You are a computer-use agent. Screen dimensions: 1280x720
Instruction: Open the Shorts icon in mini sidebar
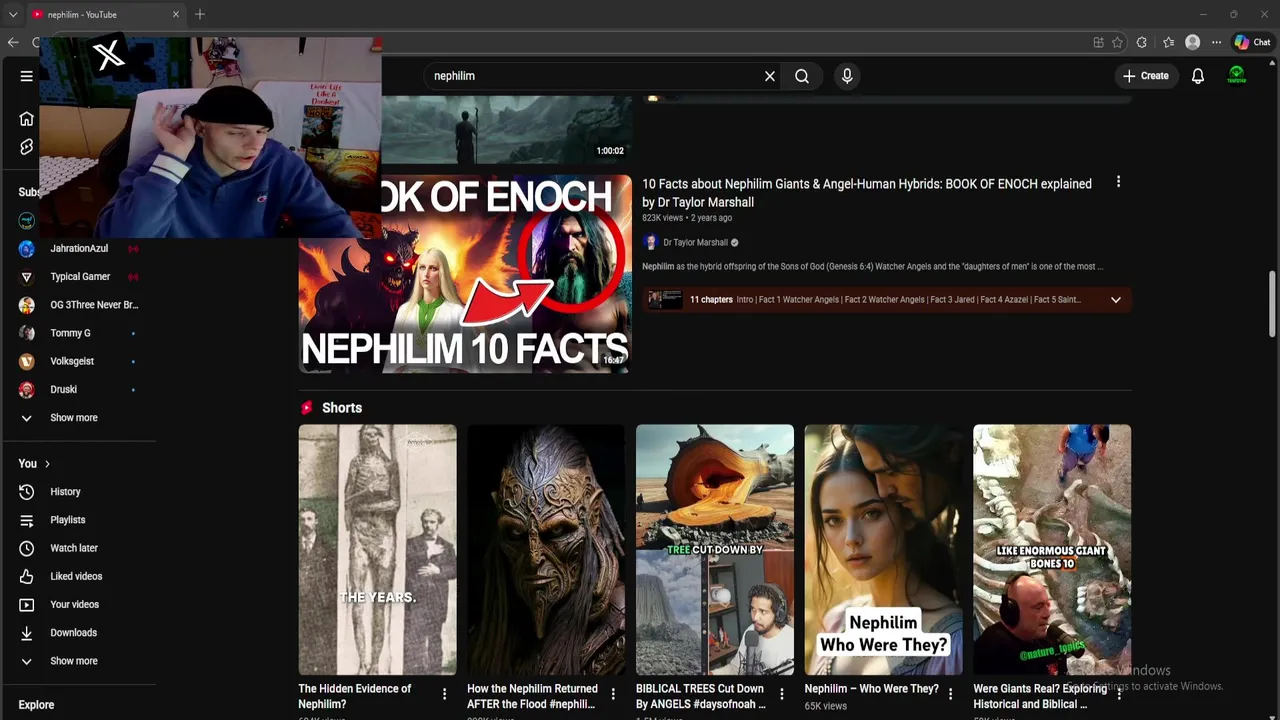pos(26,147)
